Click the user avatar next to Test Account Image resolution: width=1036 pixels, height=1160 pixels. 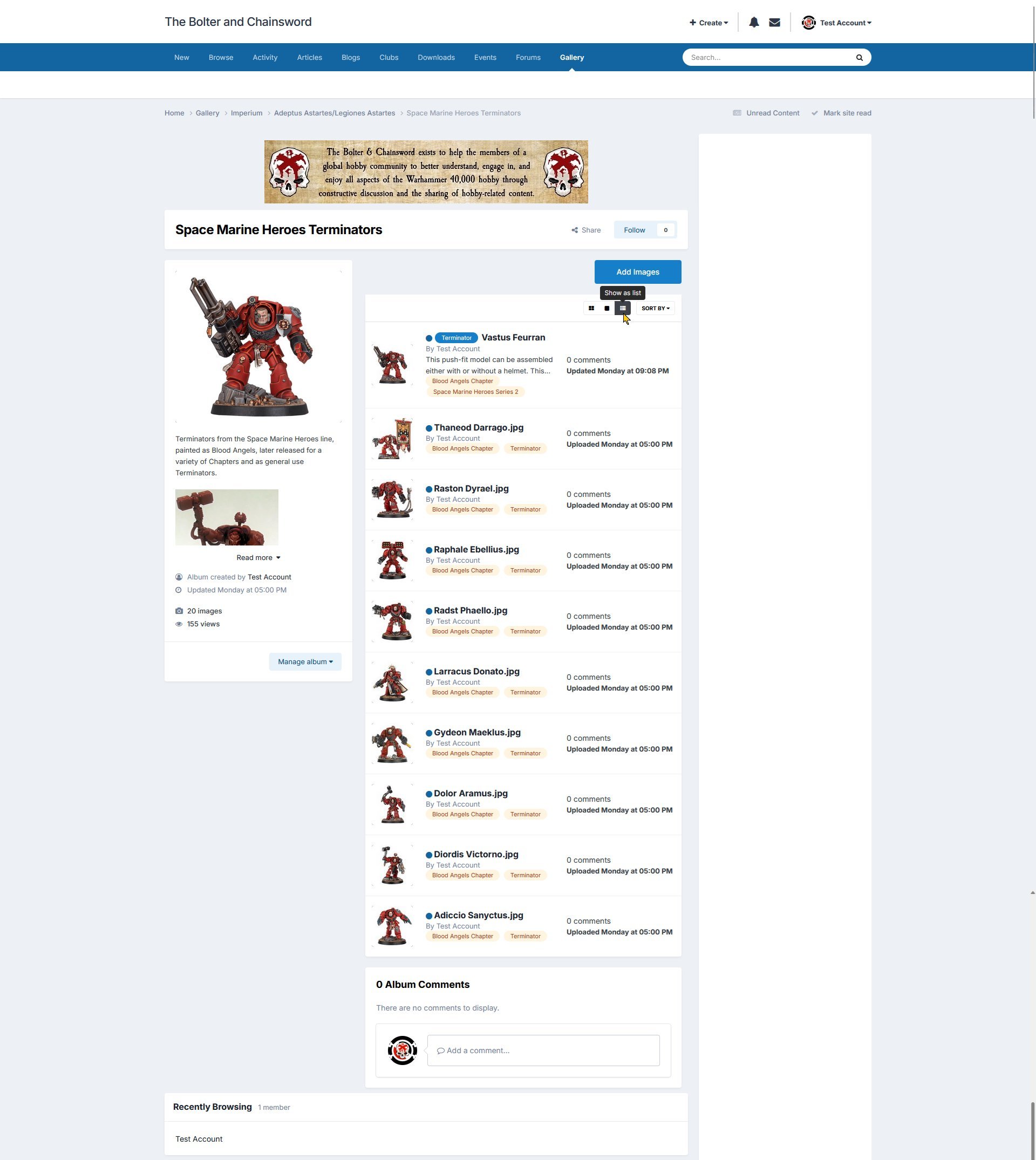(808, 23)
